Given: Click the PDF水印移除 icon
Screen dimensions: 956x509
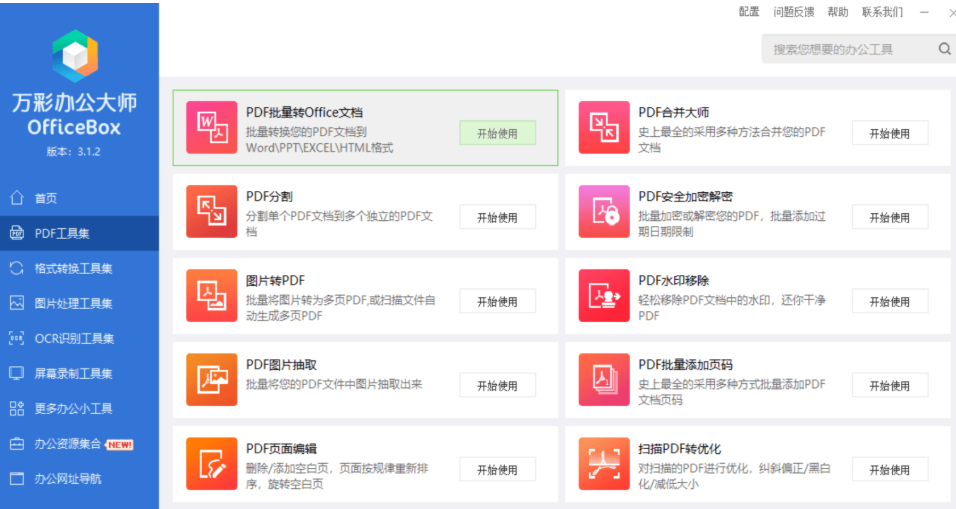Looking at the screenshot, I should click(604, 296).
